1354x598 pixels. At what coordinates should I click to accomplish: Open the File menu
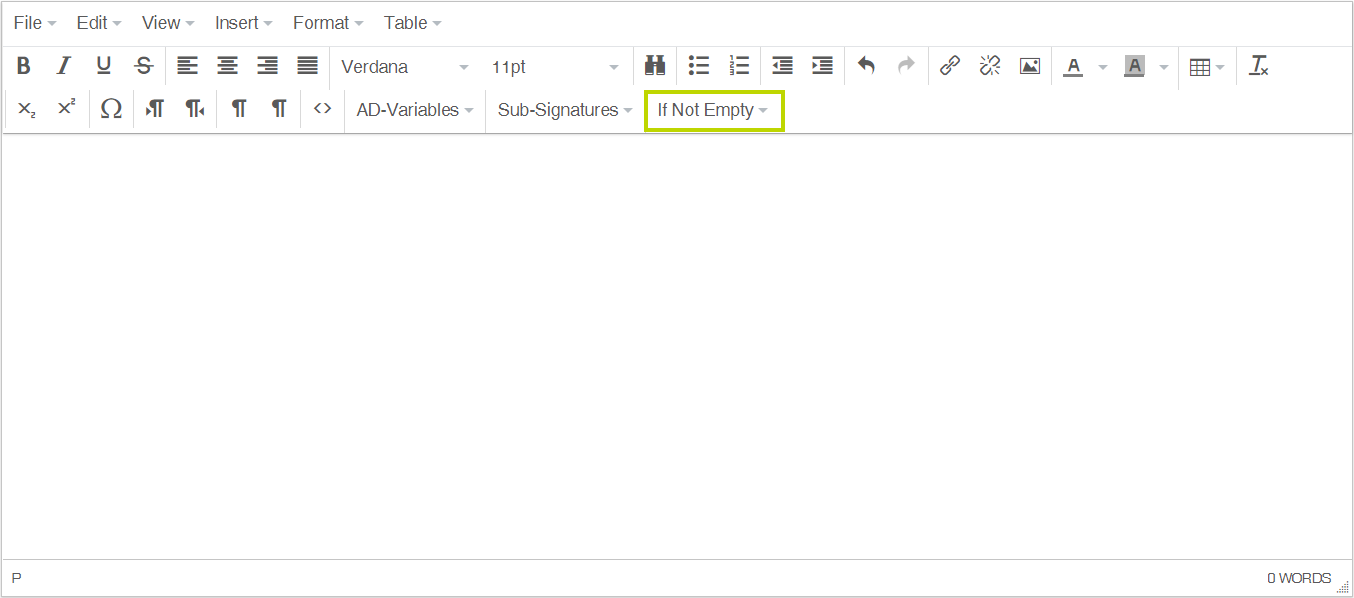[35, 23]
